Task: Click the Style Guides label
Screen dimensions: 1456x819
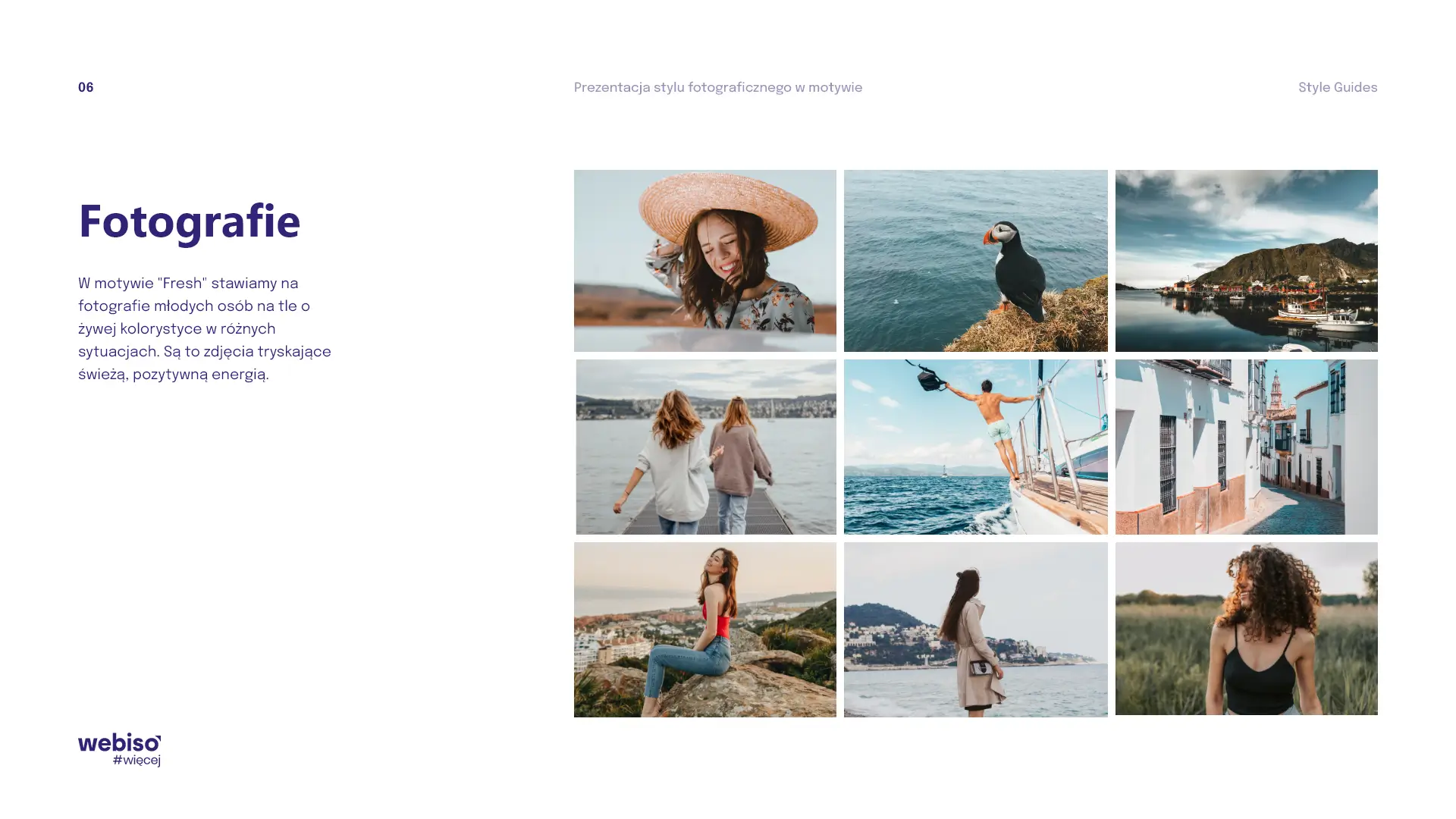Action: (x=1338, y=88)
